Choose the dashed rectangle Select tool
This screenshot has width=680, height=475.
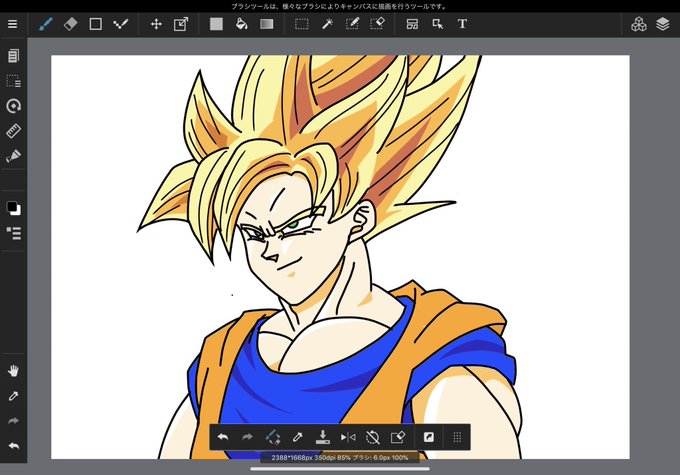pos(301,24)
